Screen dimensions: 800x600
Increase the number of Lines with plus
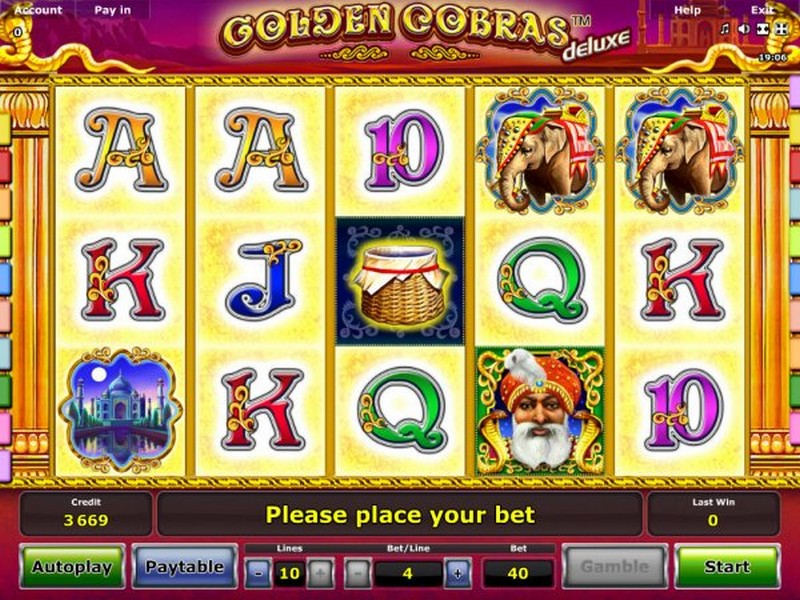point(320,573)
